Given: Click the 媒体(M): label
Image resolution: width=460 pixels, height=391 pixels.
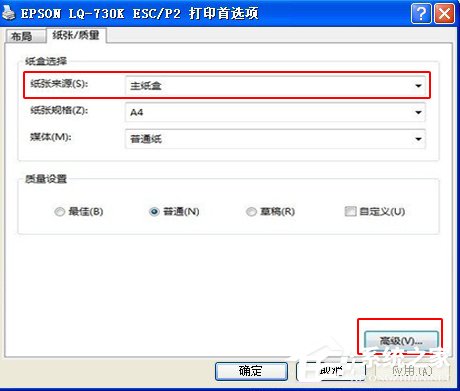Looking at the screenshot, I should (50, 137).
